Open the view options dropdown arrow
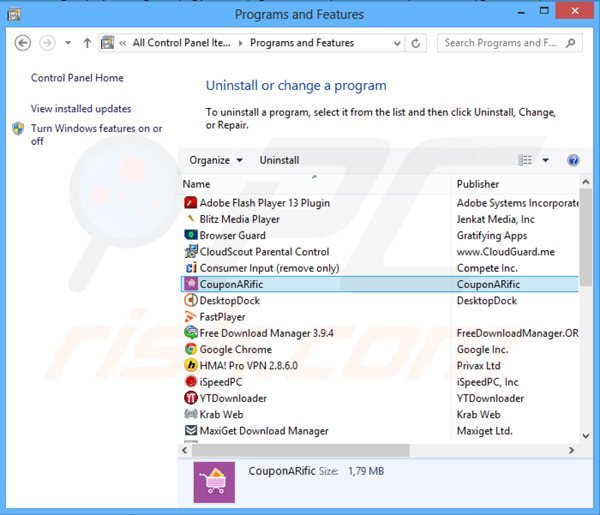600x515 pixels. pyautogui.click(x=545, y=160)
